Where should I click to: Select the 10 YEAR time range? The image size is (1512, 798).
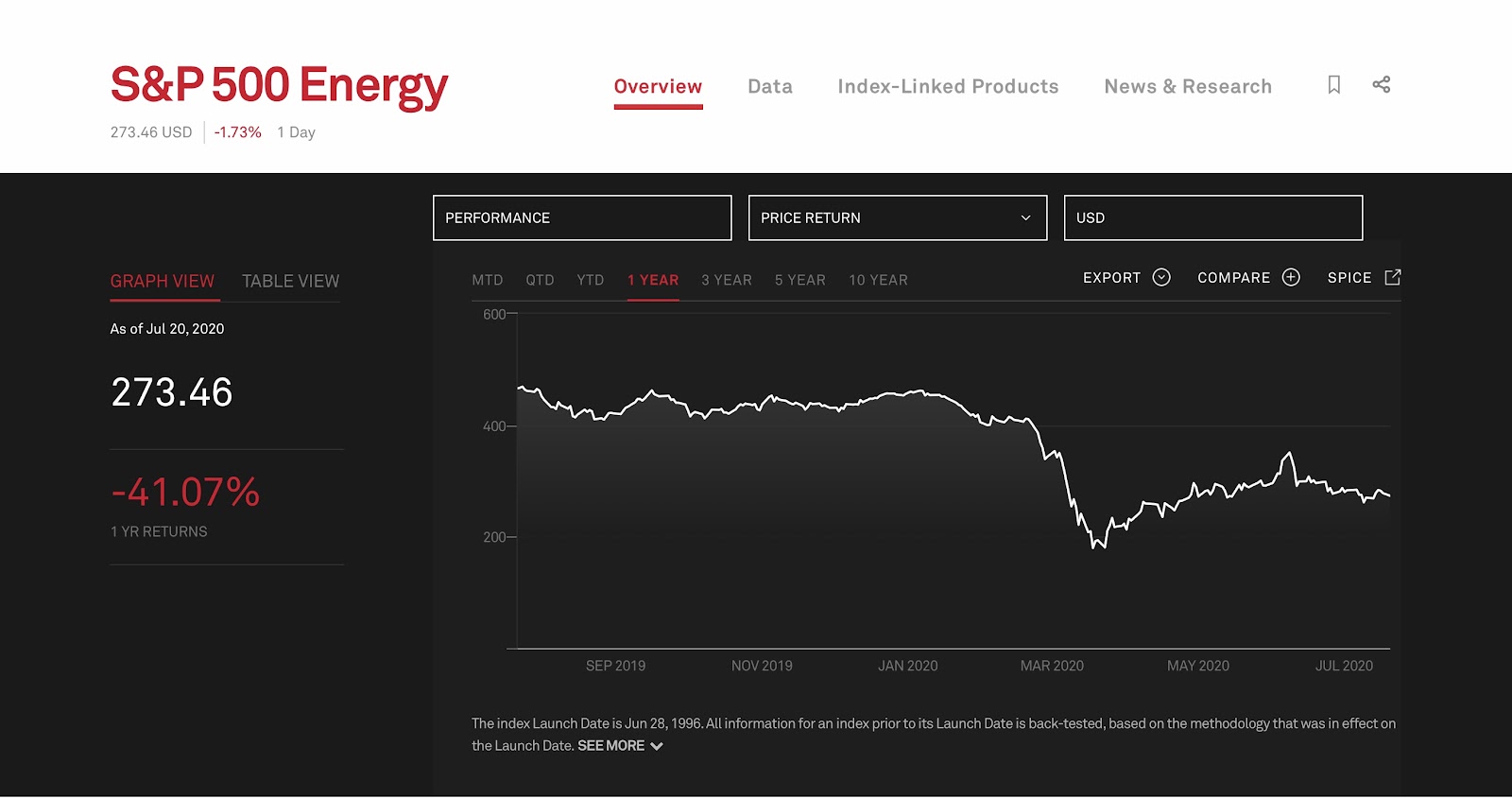coord(878,280)
